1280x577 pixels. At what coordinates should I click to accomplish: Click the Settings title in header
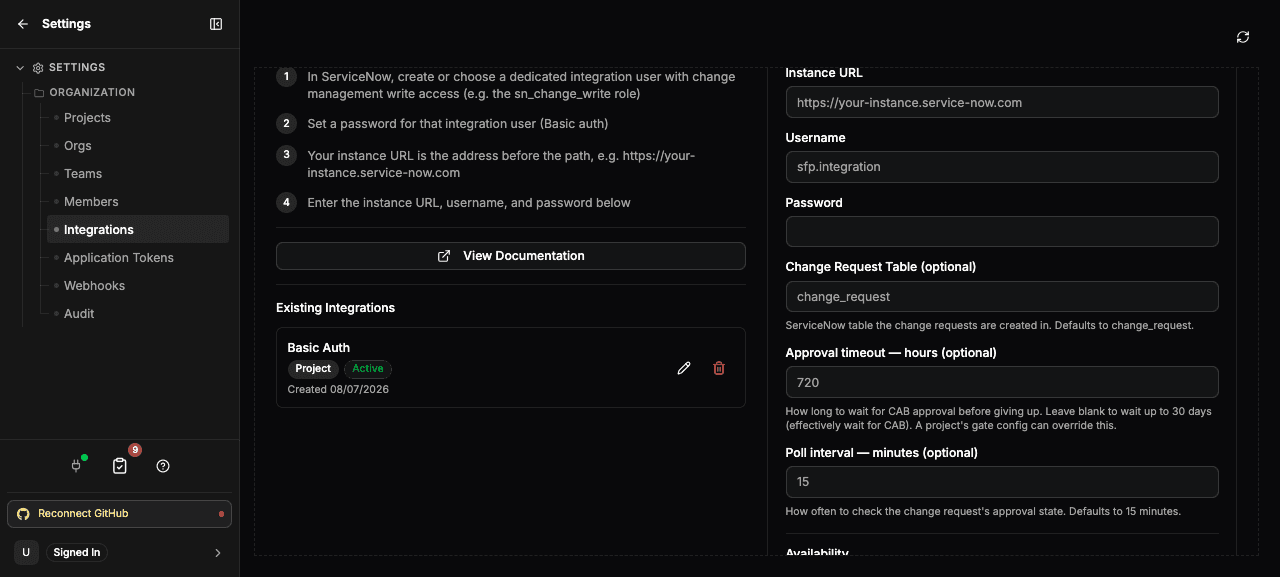pyautogui.click(x=66, y=24)
